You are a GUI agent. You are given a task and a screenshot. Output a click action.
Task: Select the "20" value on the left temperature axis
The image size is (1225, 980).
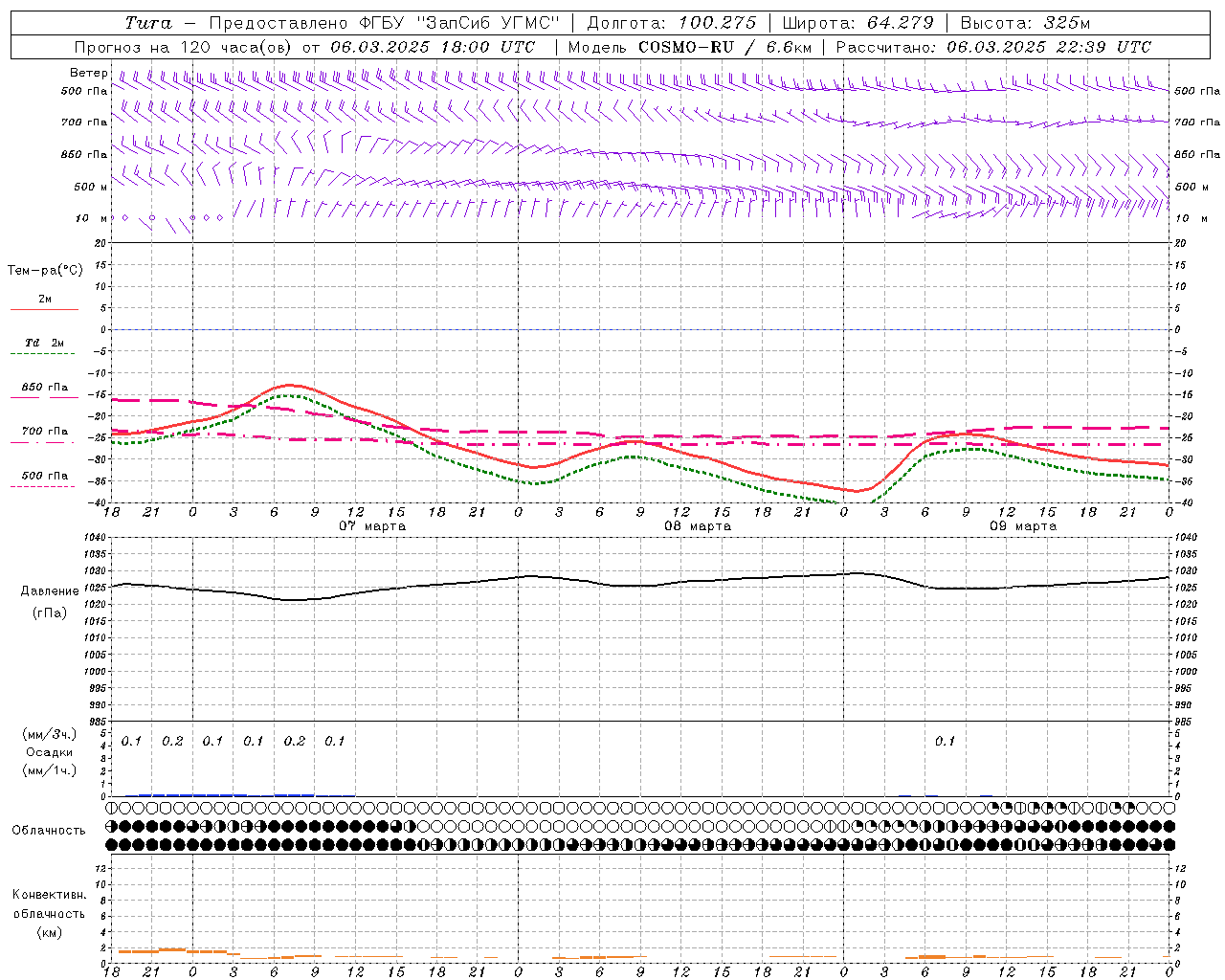[100, 243]
